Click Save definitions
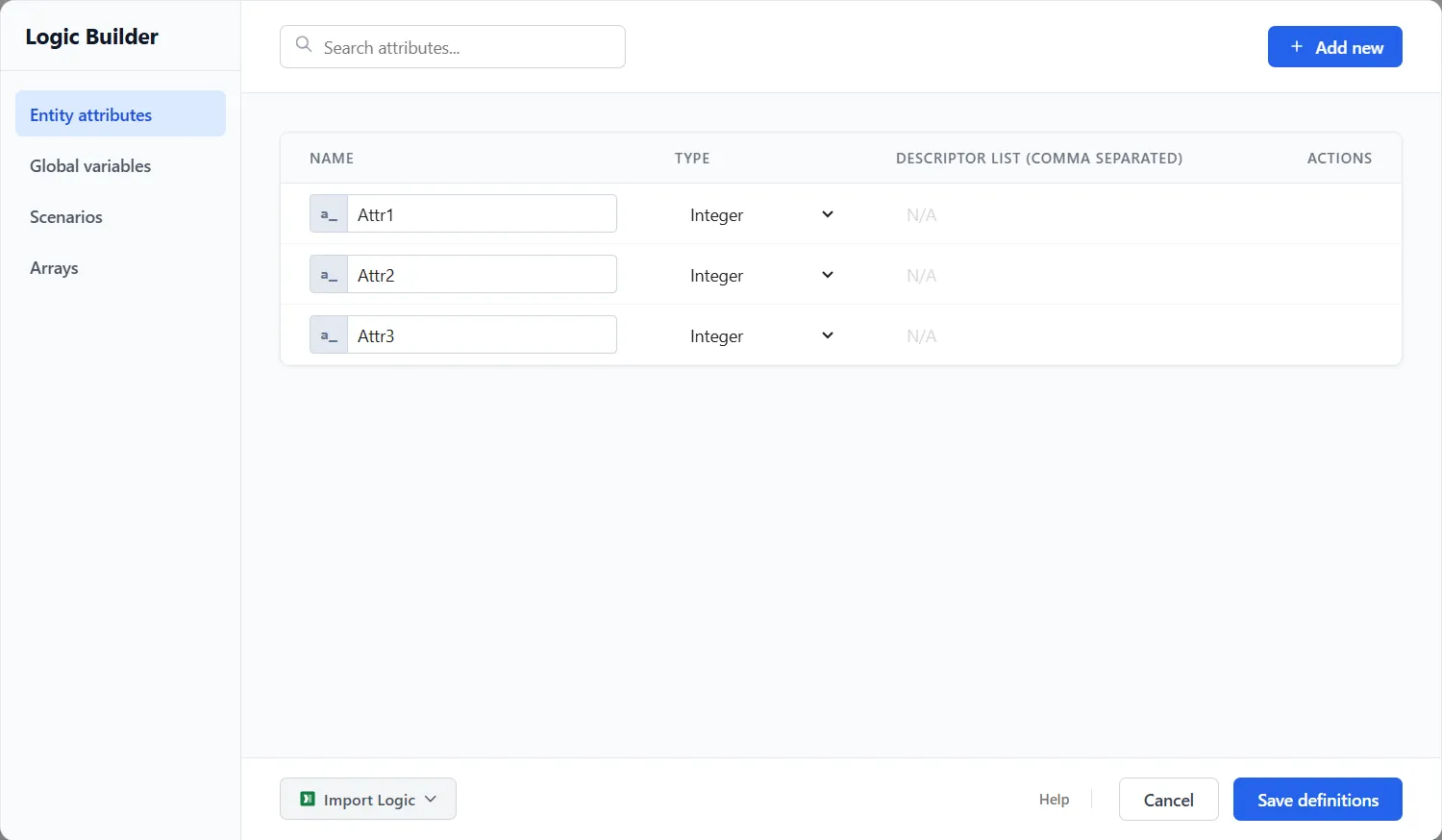The image size is (1442, 840). [1317, 799]
